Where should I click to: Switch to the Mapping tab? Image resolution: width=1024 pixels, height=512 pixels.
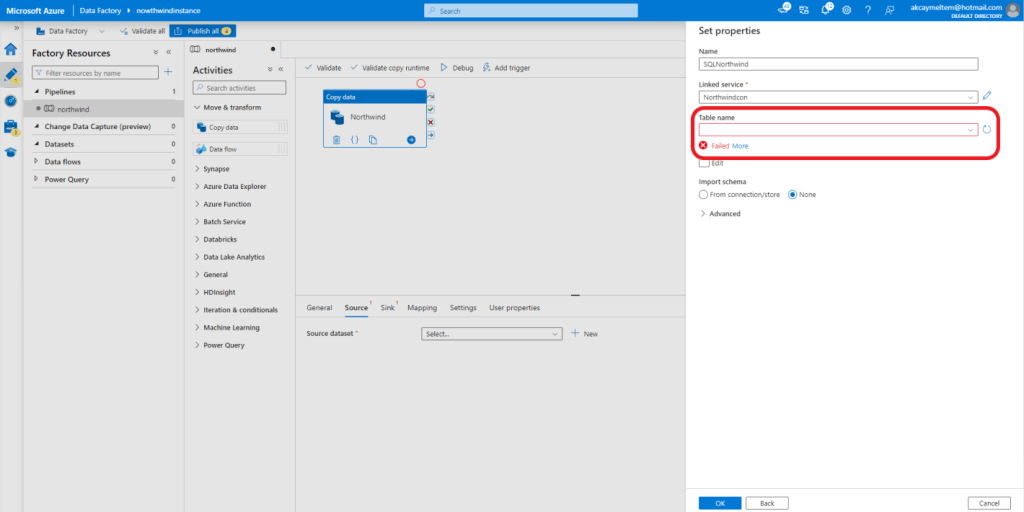coord(422,308)
